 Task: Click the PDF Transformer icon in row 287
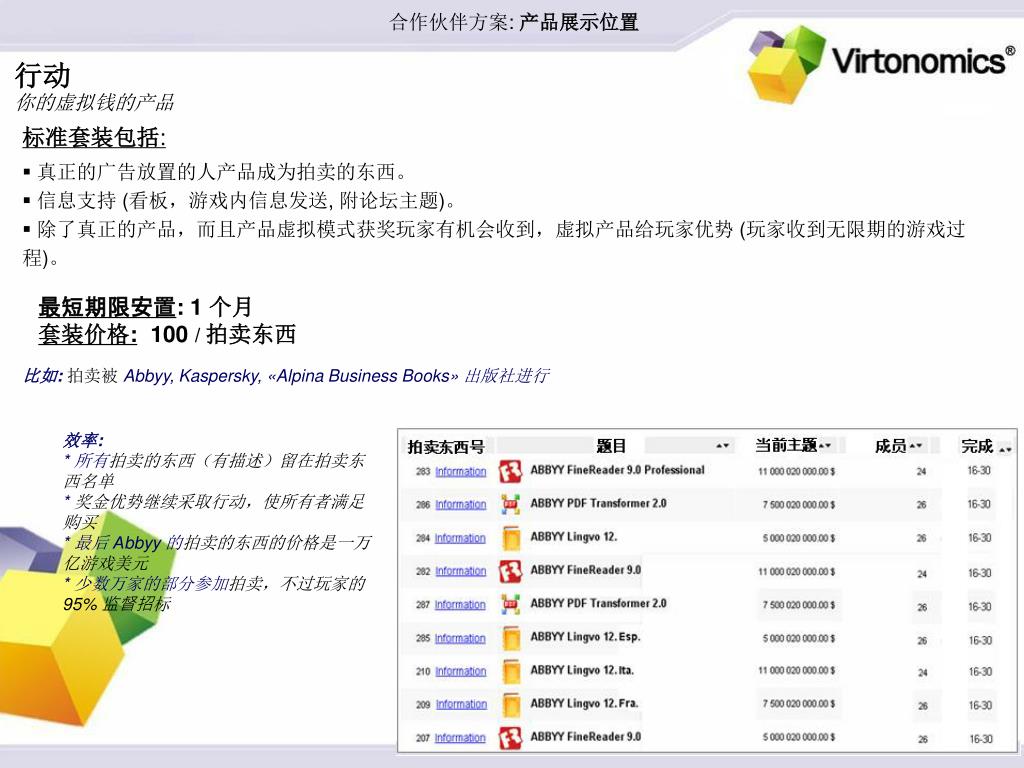(511, 604)
